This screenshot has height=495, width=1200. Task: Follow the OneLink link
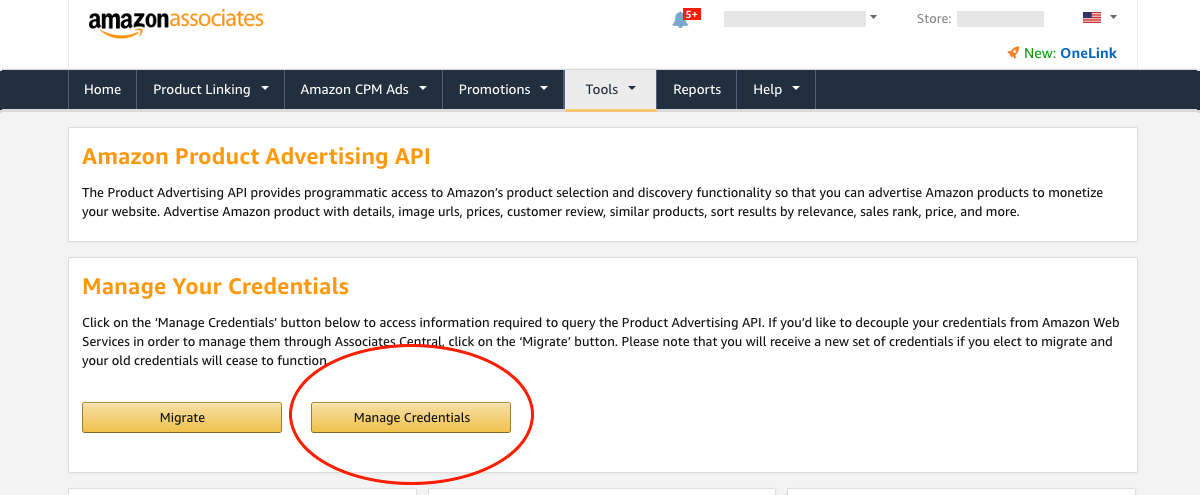tap(1088, 53)
